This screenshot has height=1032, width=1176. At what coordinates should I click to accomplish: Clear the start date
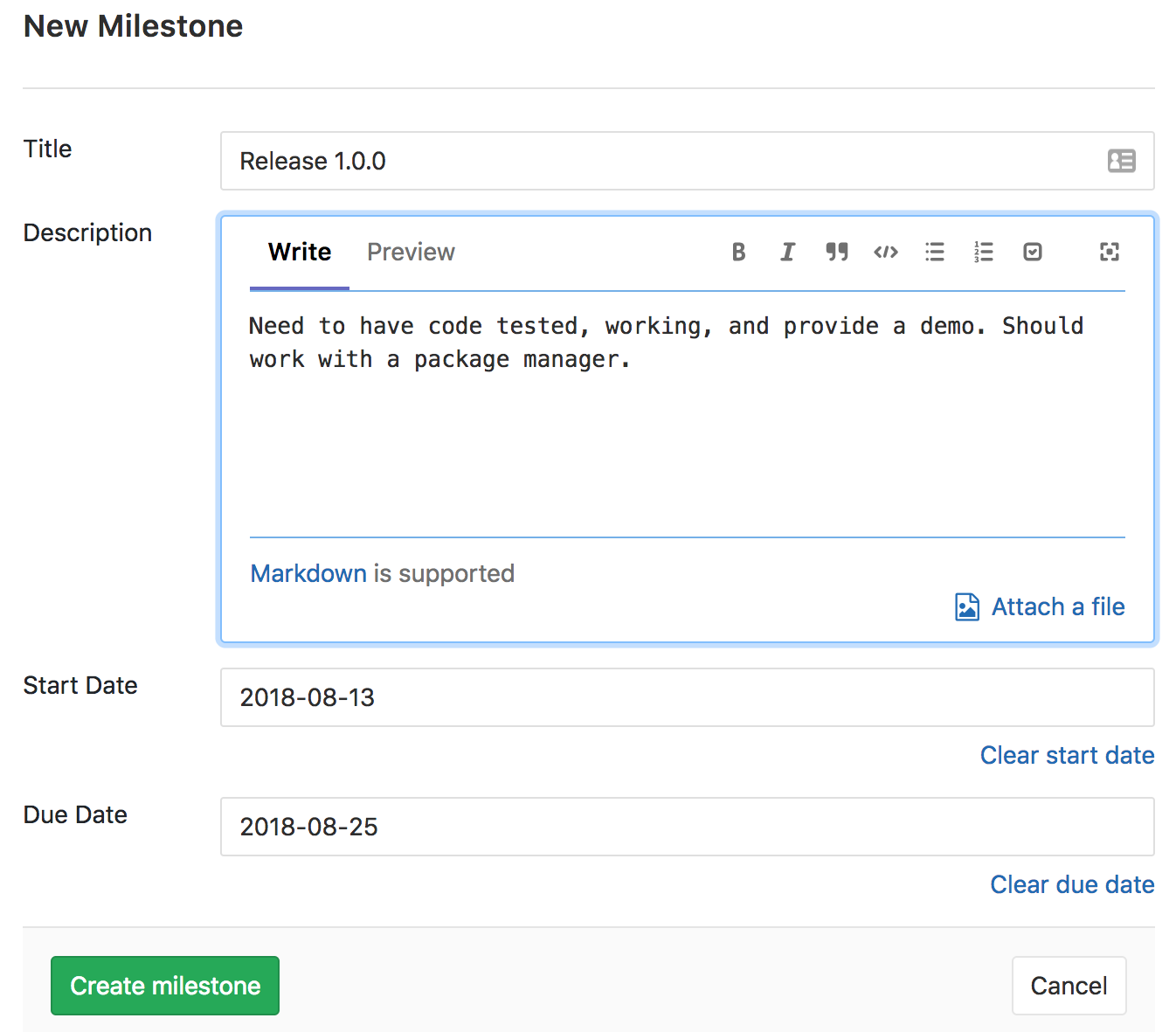pos(1067,755)
